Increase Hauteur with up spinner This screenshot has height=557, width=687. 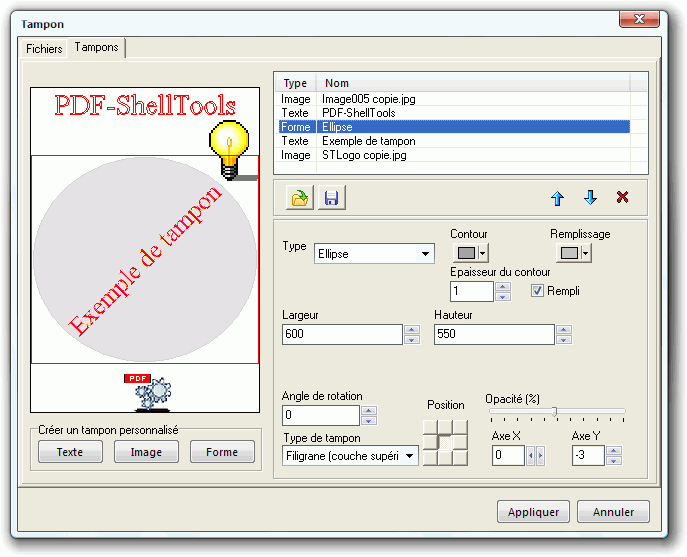(564, 330)
